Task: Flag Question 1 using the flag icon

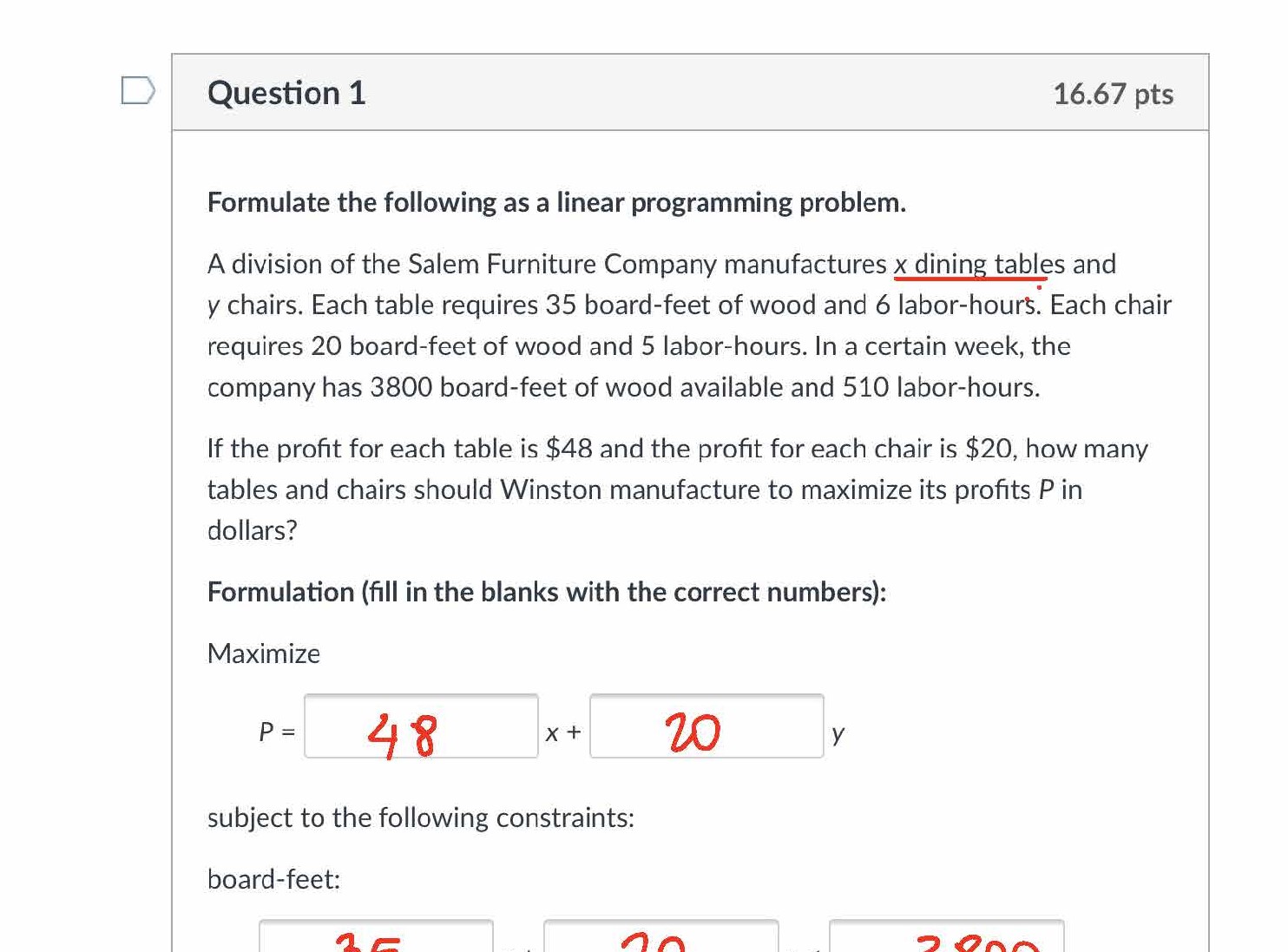Action: (x=137, y=90)
